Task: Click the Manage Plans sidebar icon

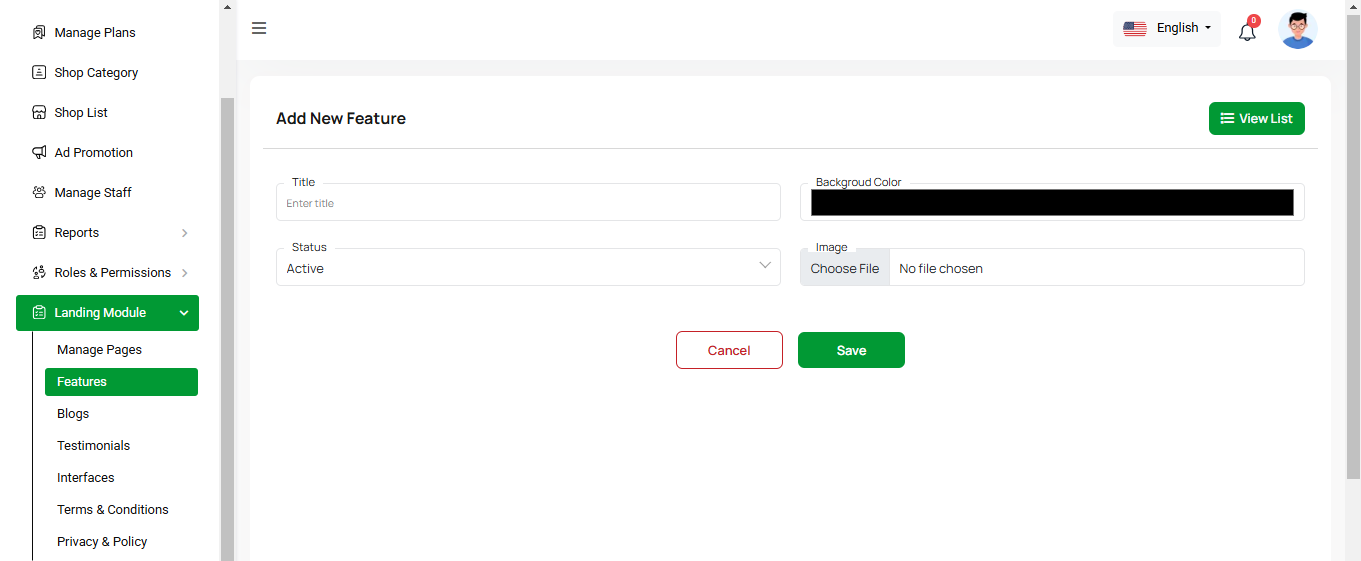Action: tap(39, 32)
